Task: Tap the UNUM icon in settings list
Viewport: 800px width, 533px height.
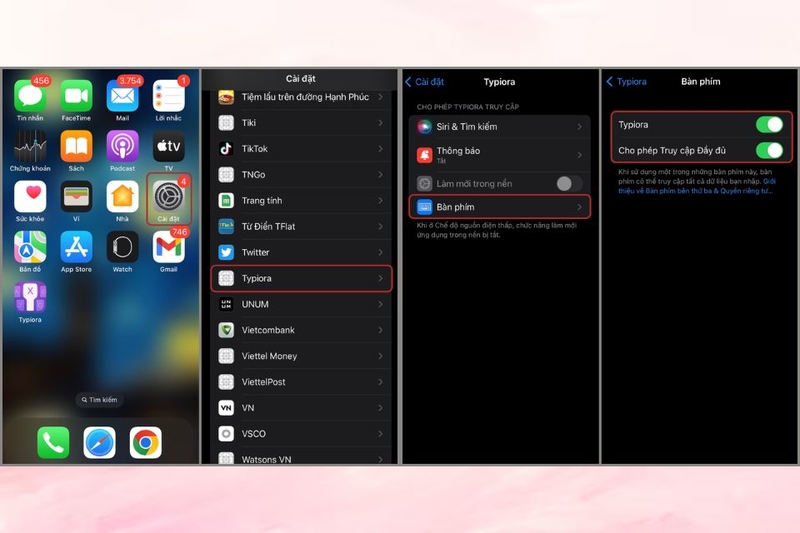Action: click(226, 304)
